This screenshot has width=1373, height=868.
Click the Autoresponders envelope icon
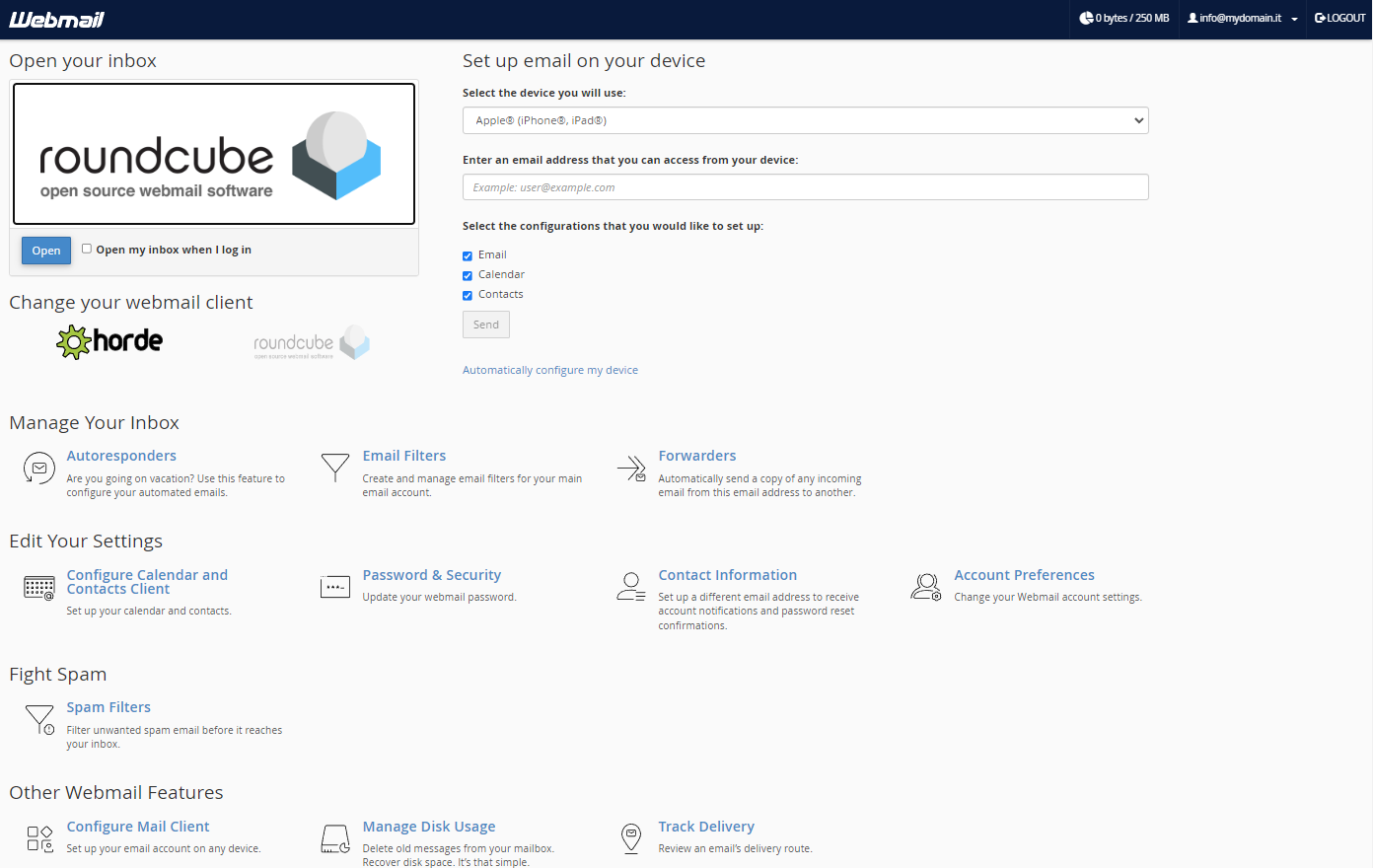tap(38, 468)
